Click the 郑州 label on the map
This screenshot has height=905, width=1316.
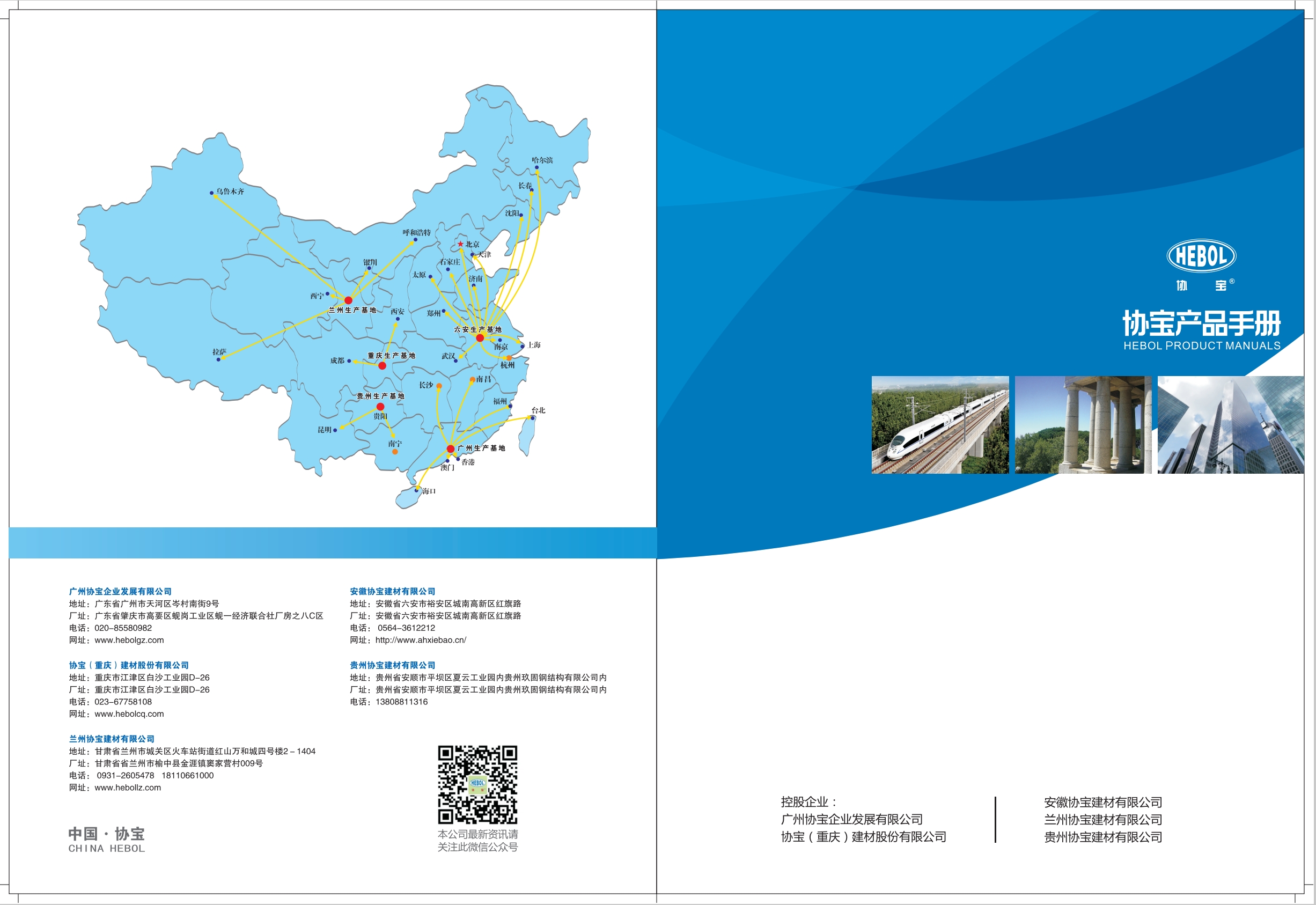434,314
